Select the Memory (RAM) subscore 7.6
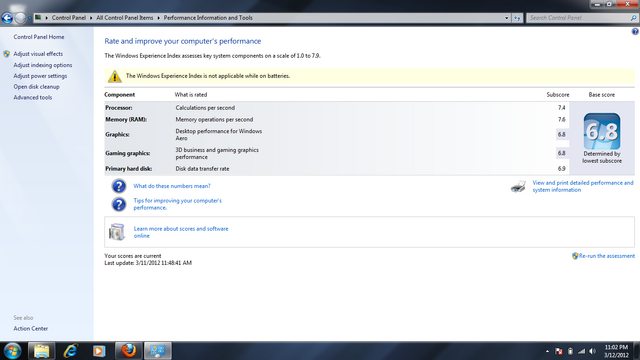The image size is (640, 360). pos(562,120)
